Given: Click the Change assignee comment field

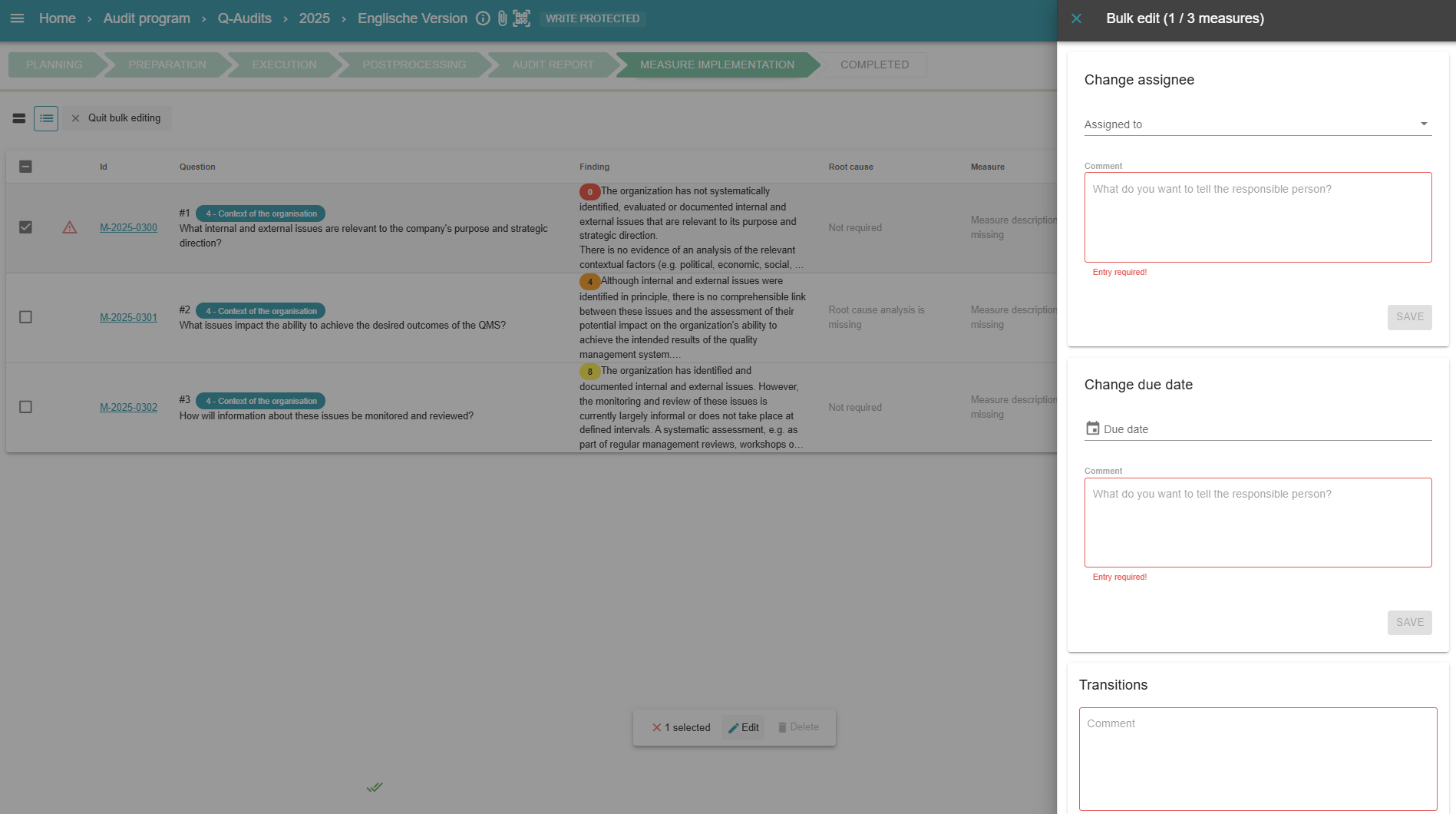Looking at the screenshot, I should (x=1257, y=217).
